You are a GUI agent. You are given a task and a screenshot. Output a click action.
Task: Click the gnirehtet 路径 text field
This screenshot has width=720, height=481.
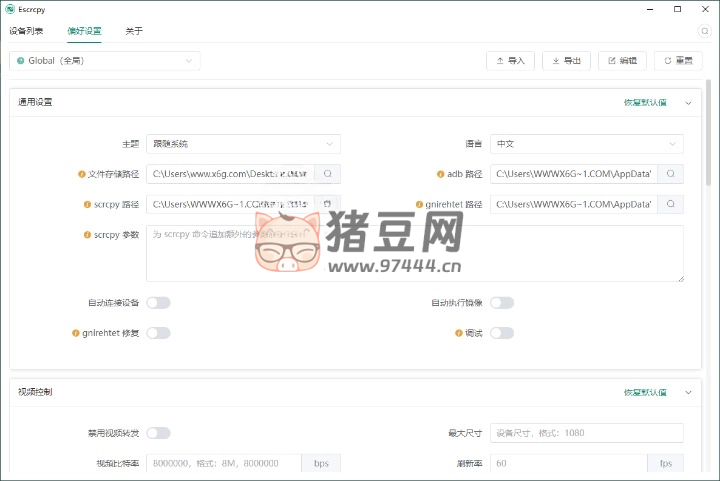click(x=574, y=204)
